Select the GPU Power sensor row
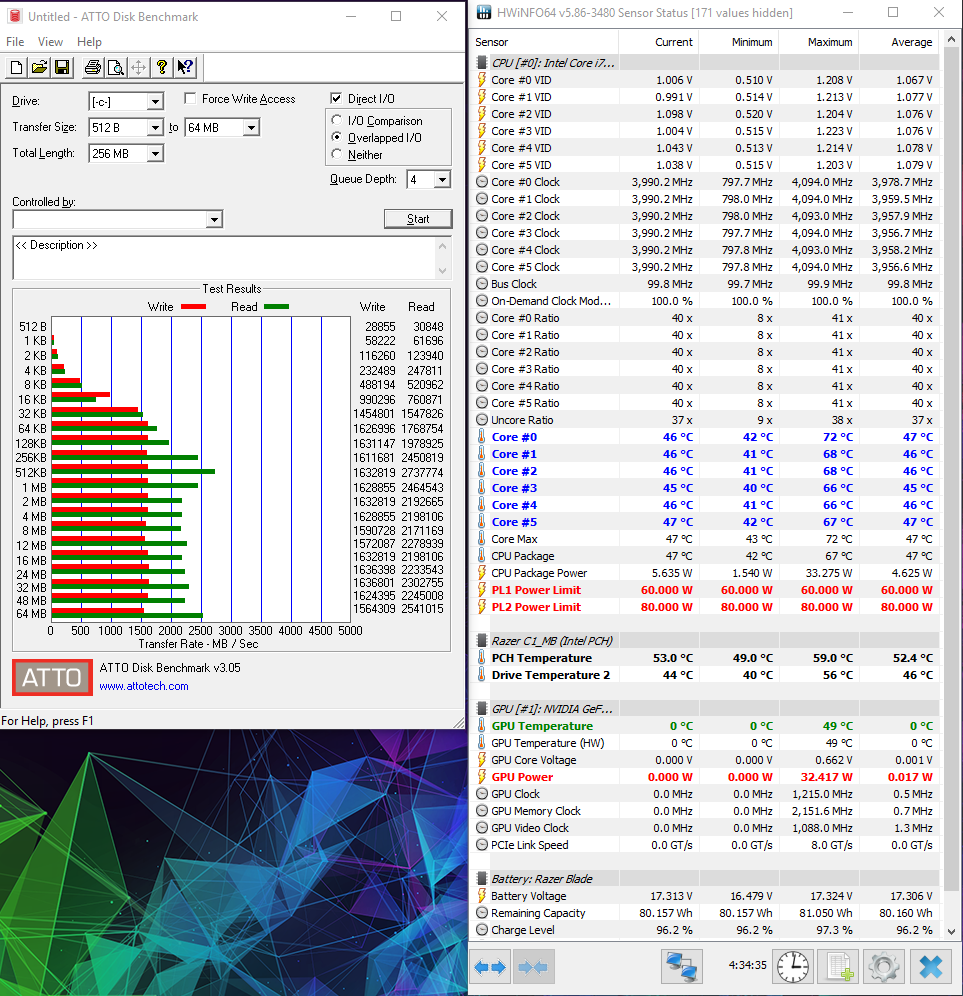The image size is (963, 996). tap(705, 777)
